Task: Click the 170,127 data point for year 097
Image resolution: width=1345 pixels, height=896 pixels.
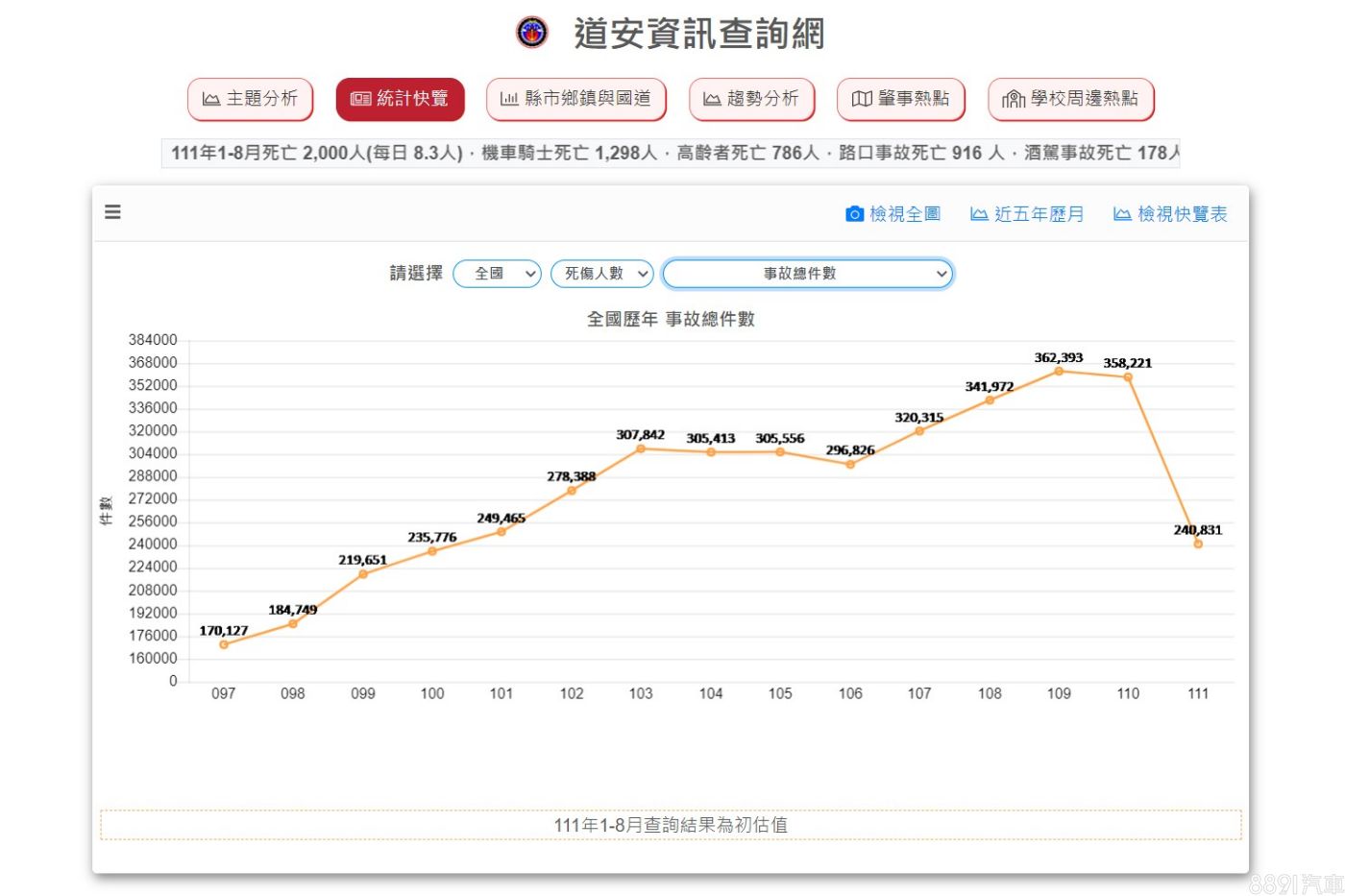Action: [x=224, y=644]
